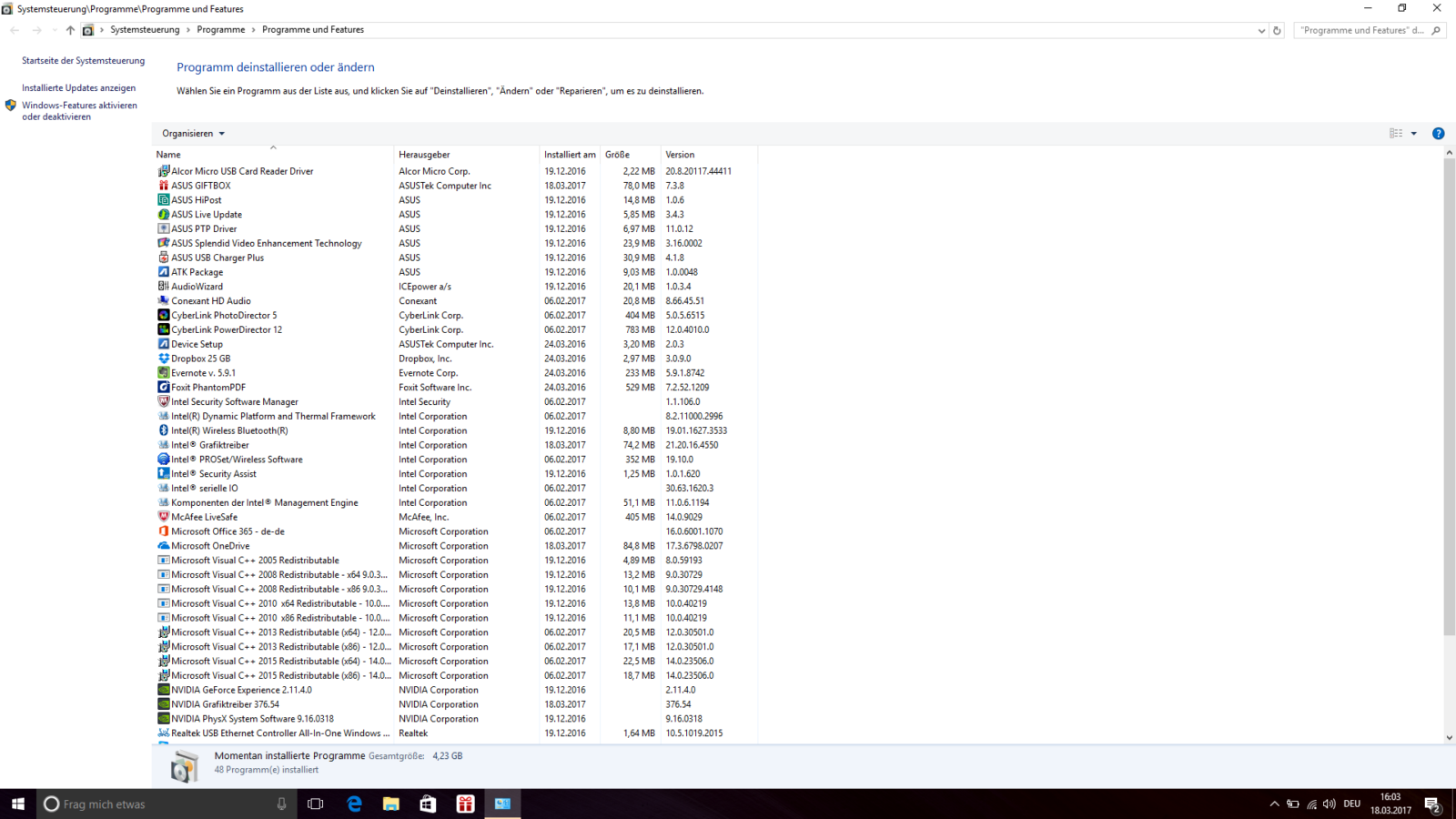
Task: Open Installierte Updates anzeigen link
Action: 78,88
